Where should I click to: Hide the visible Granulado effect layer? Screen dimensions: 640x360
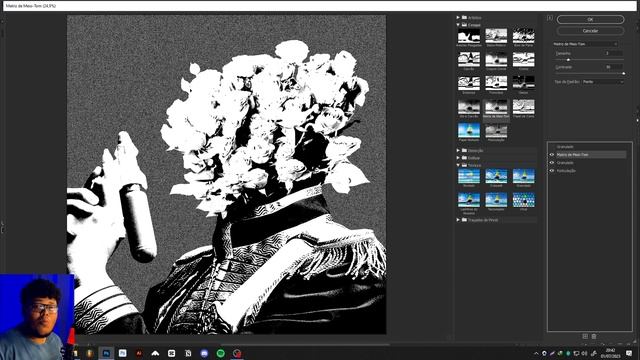[x=552, y=162]
